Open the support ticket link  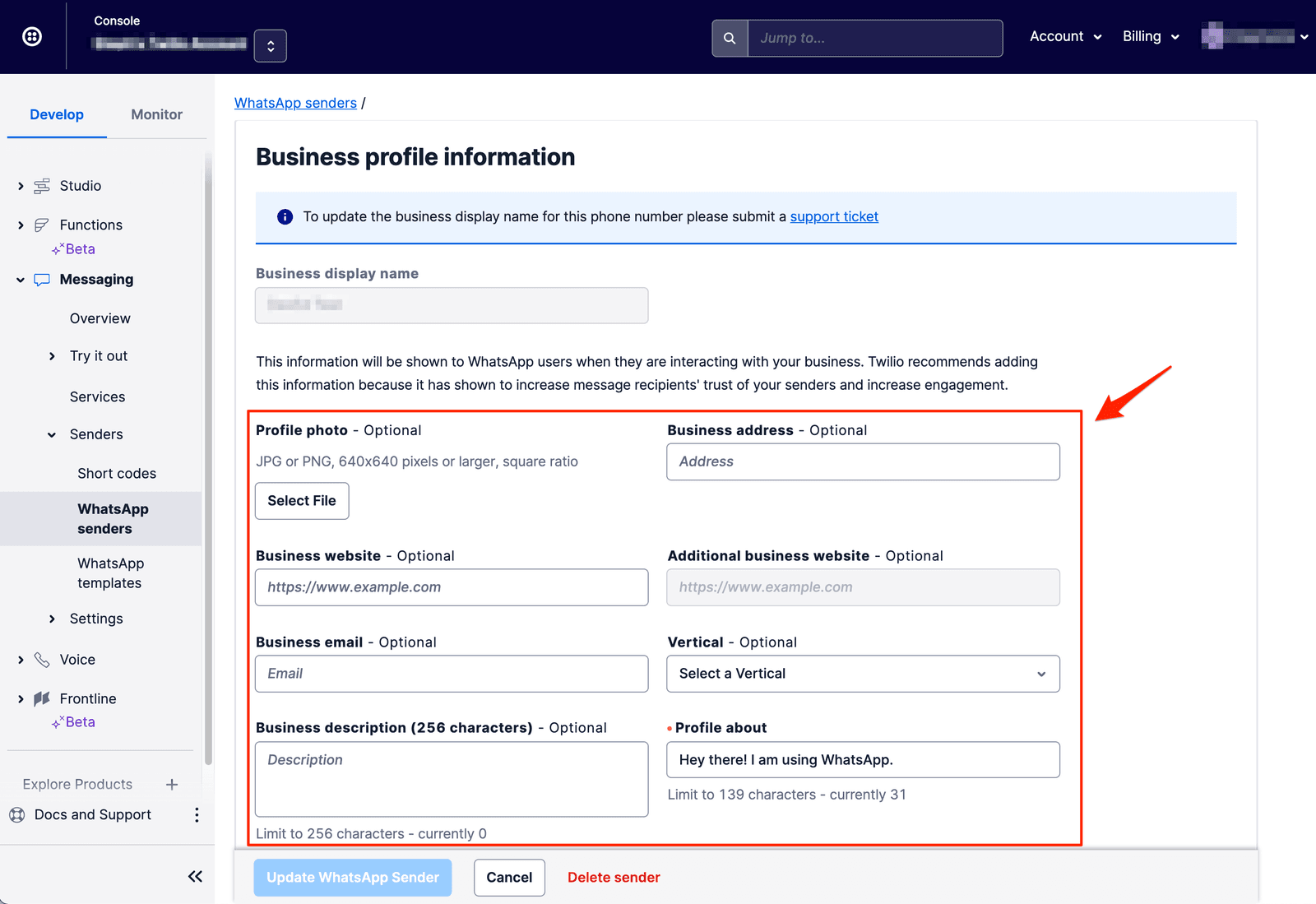[x=833, y=216]
